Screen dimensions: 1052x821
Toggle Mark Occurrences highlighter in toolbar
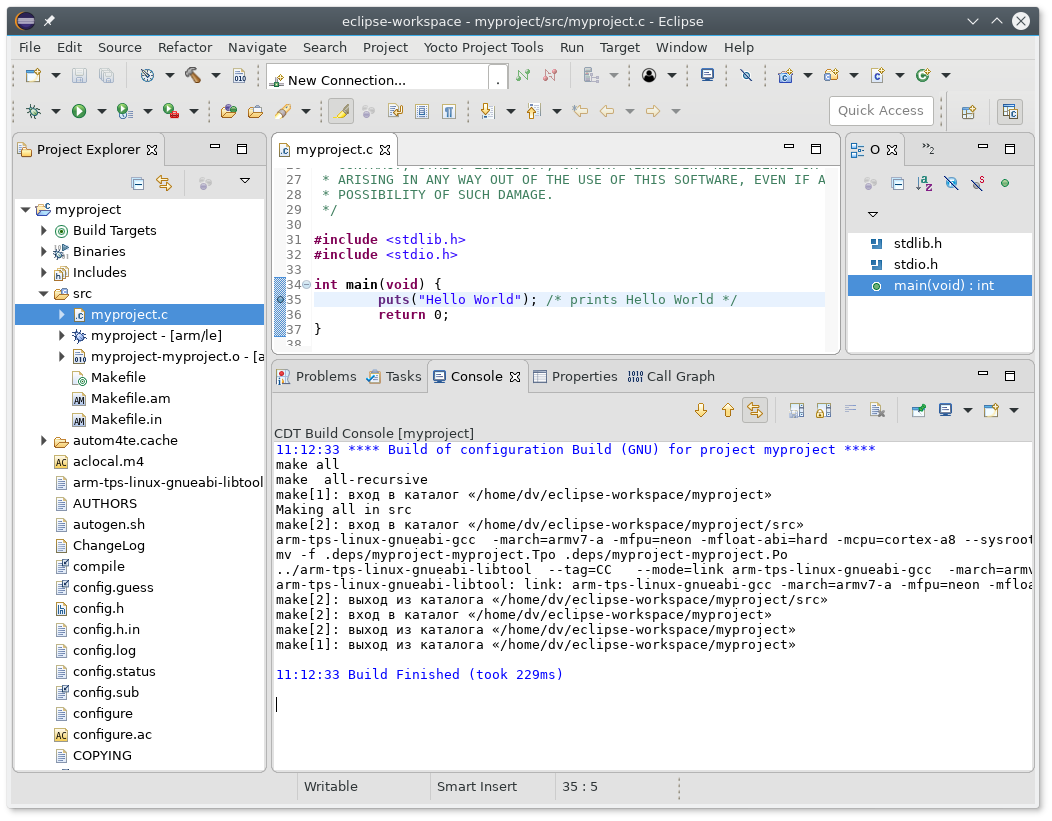340,111
